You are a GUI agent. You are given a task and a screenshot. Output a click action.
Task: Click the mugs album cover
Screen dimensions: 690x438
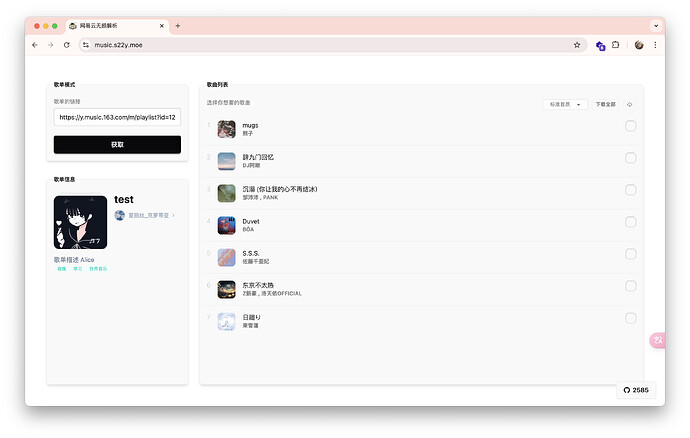tap(226, 129)
